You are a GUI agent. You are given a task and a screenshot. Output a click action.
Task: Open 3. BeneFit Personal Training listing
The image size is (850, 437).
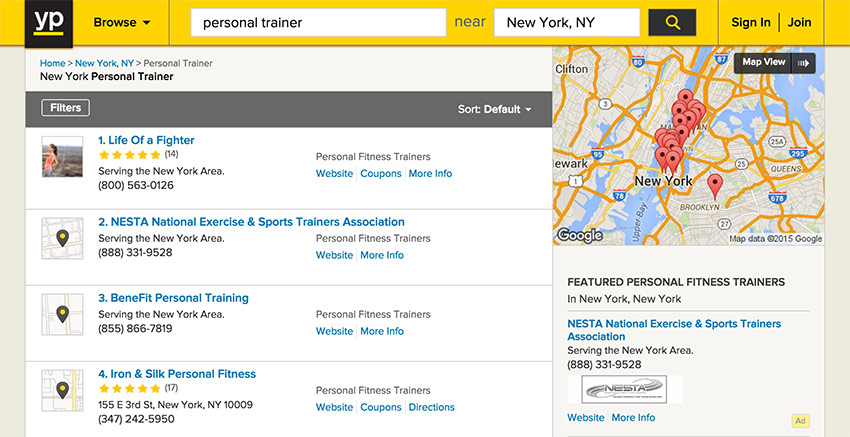click(173, 298)
